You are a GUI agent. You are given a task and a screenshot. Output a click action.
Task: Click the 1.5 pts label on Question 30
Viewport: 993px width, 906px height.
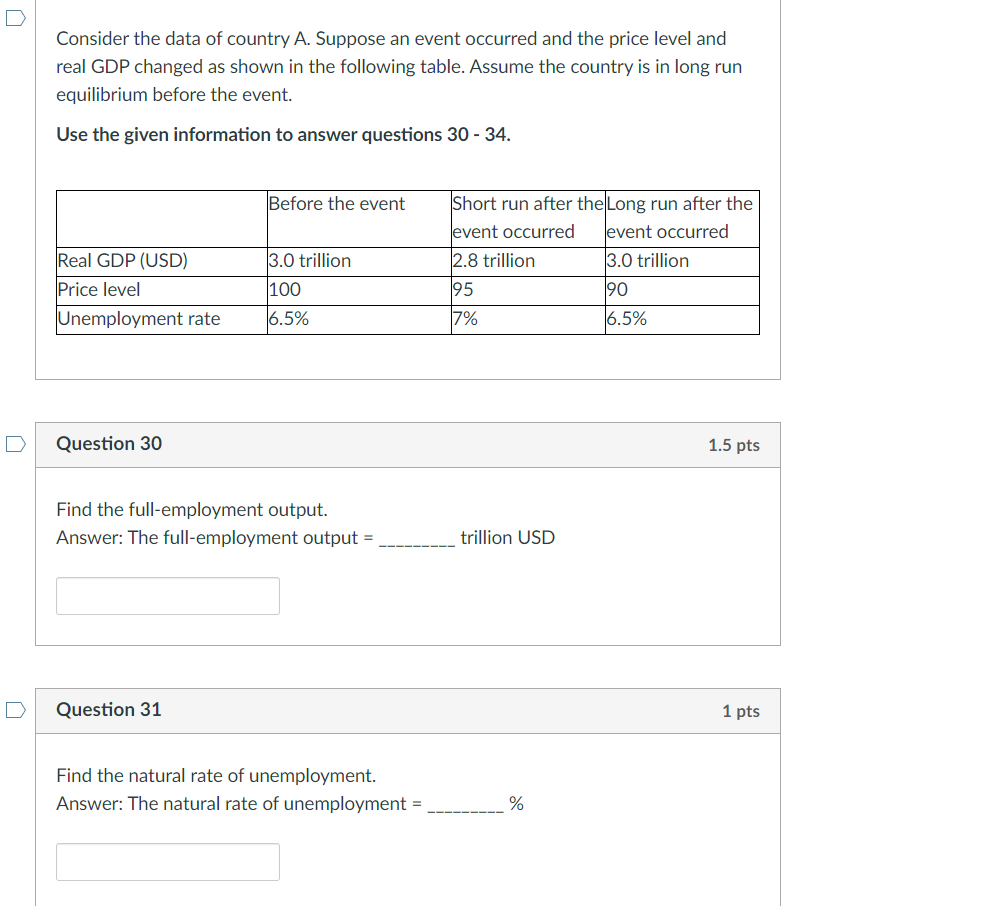click(x=734, y=445)
